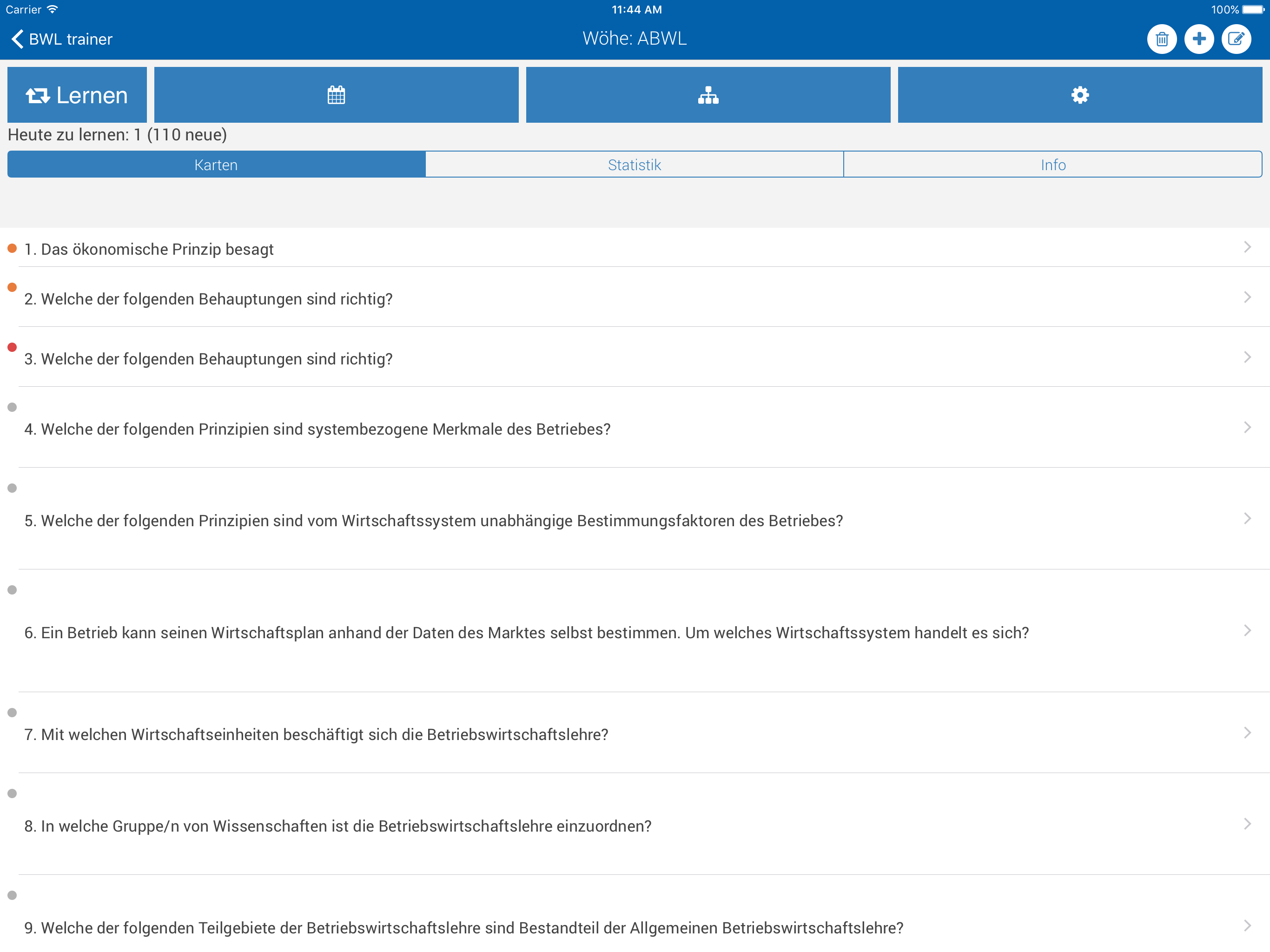Select the Karten tab
Image resolution: width=1270 pixels, height=952 pixels.
(217, 165)
